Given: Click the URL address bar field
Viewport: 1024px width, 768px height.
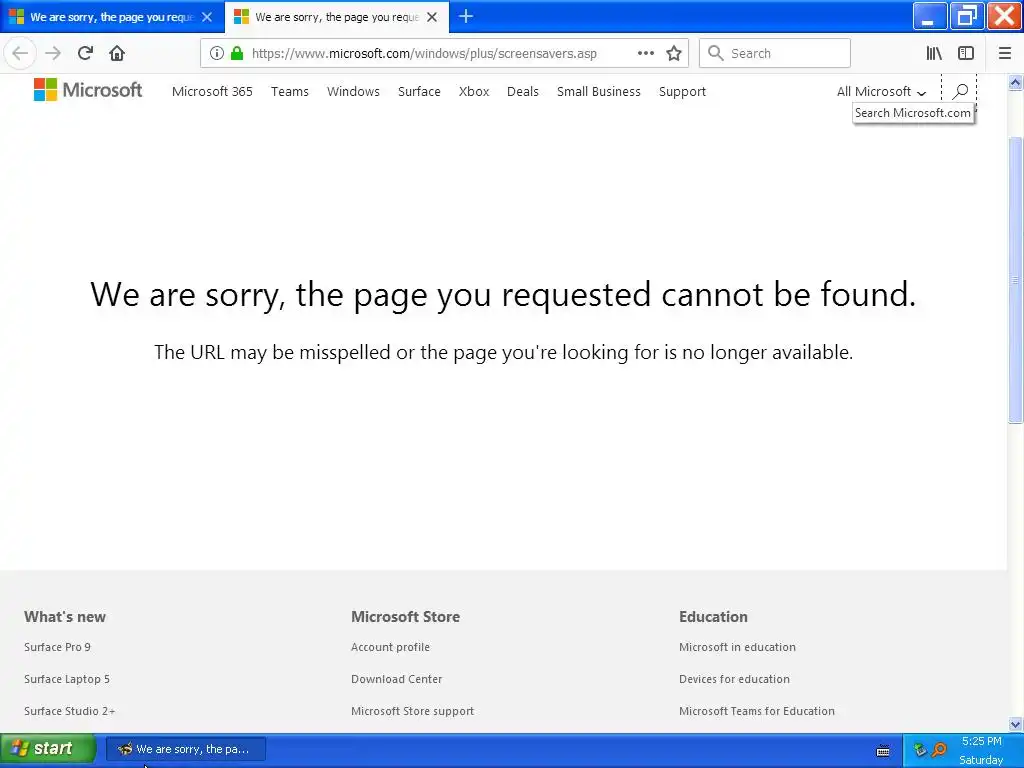Looking at the screenshot, I should (444, 54).
